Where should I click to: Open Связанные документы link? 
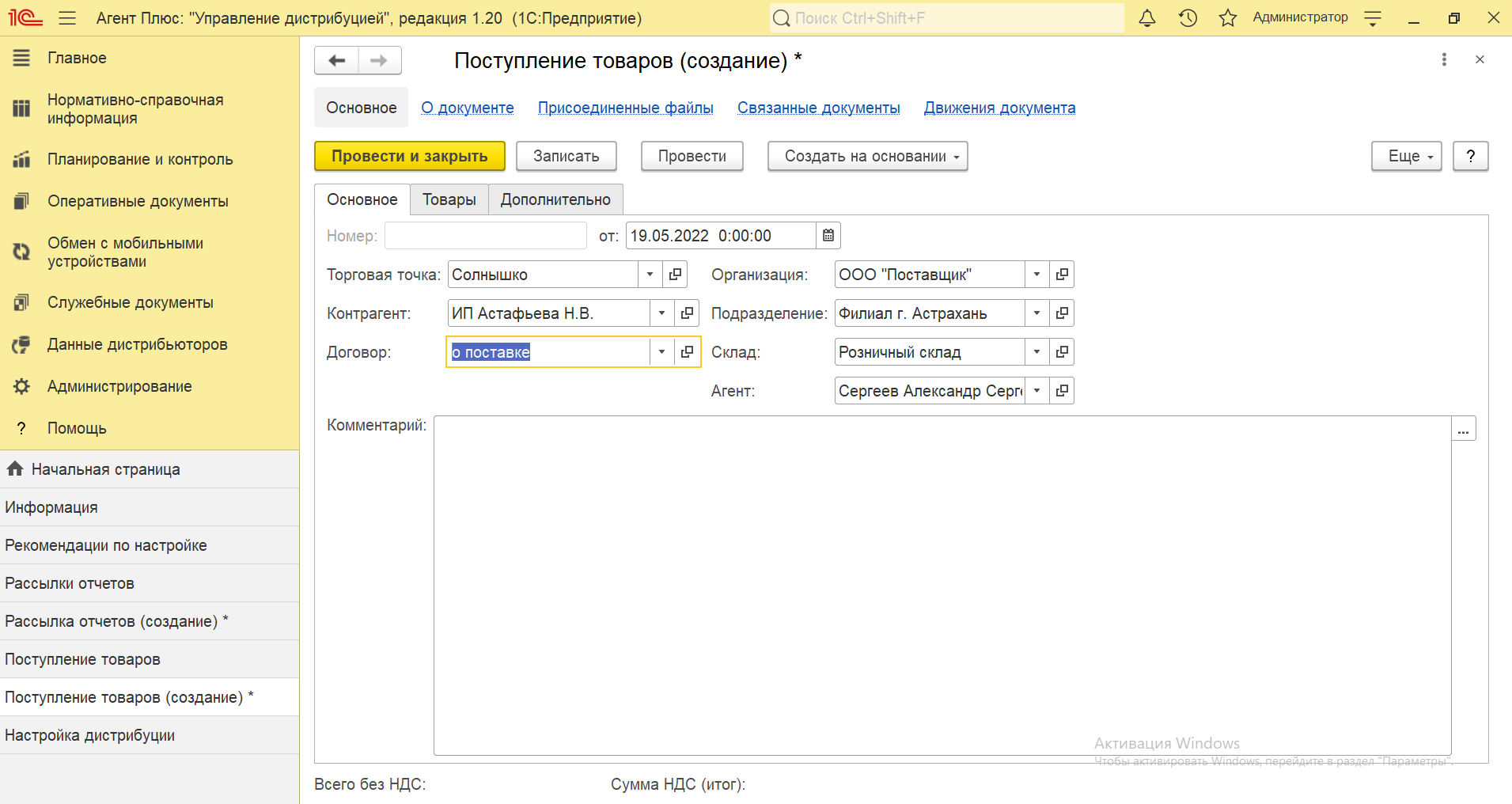click(x=819, y=108)
